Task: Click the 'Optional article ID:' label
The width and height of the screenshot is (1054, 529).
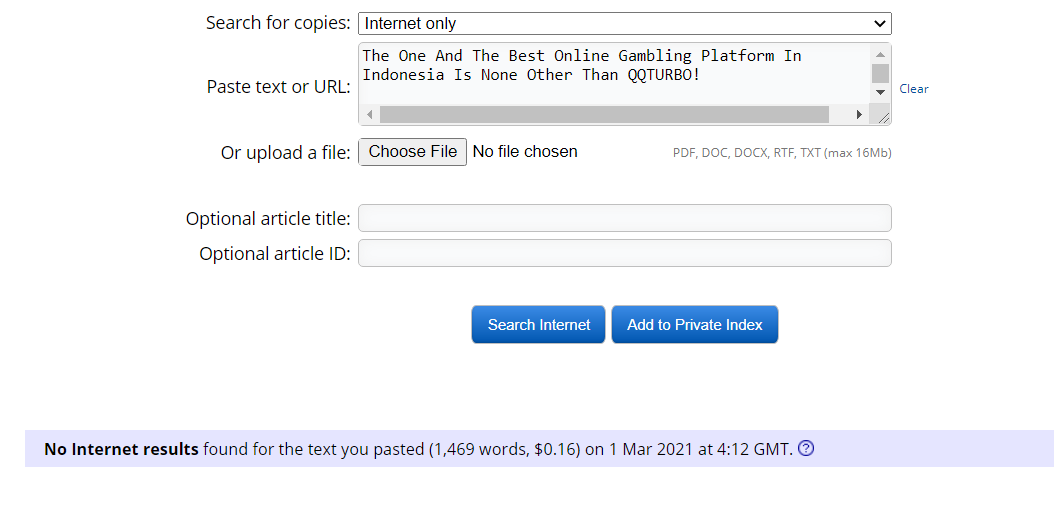Action: coord(275,254)
